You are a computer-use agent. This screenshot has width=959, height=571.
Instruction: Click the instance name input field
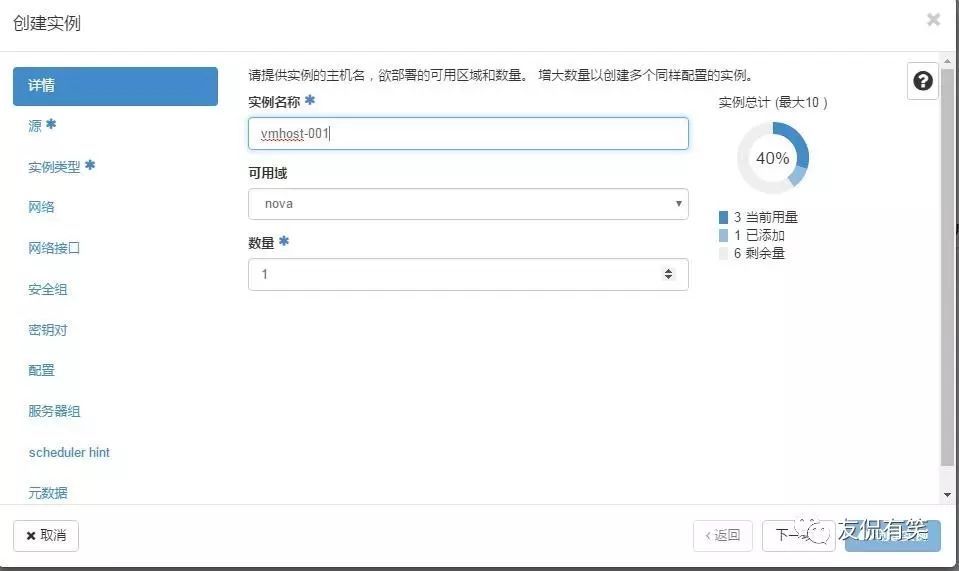(x=468, y=133)
